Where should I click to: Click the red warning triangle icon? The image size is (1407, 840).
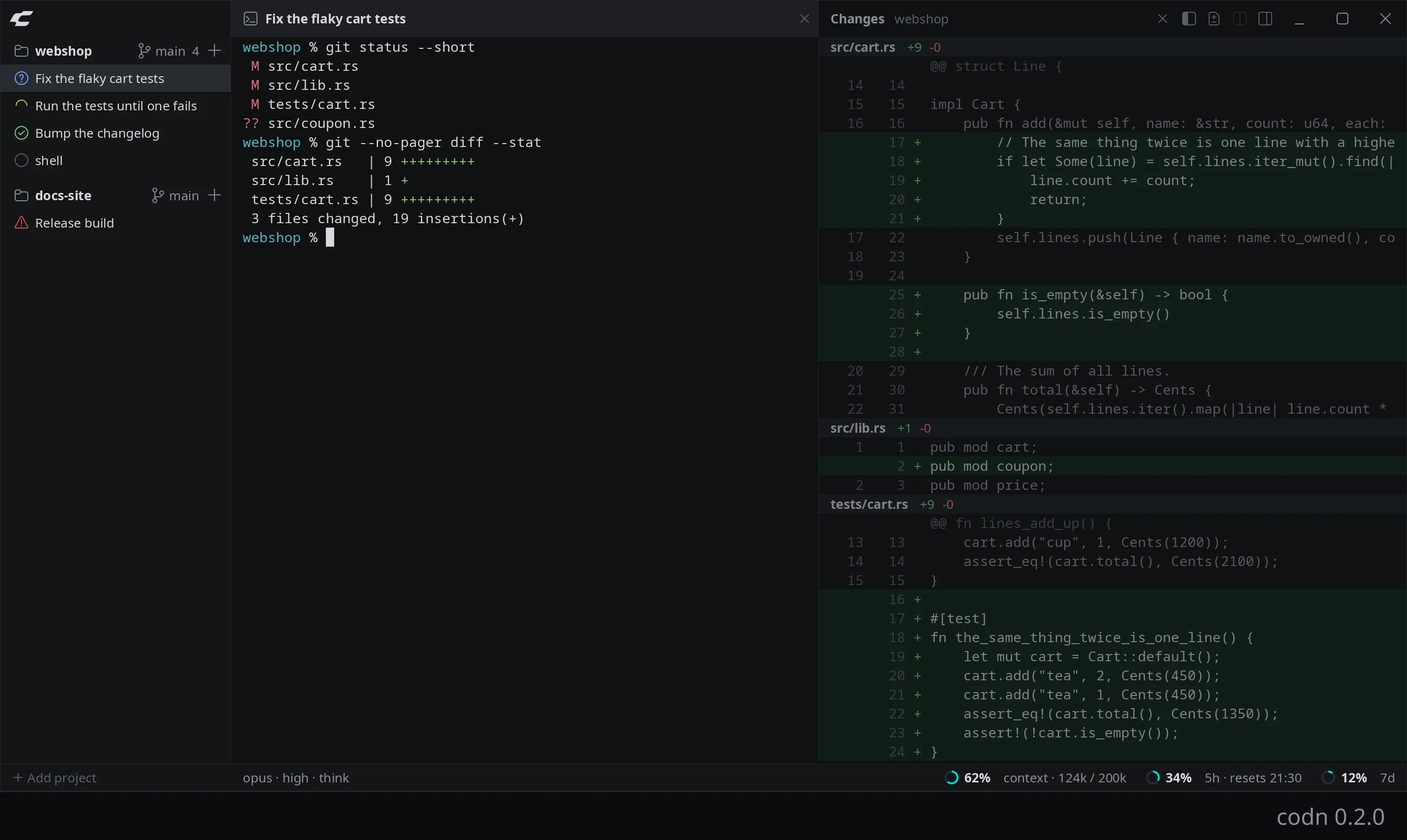pos(21,222)
